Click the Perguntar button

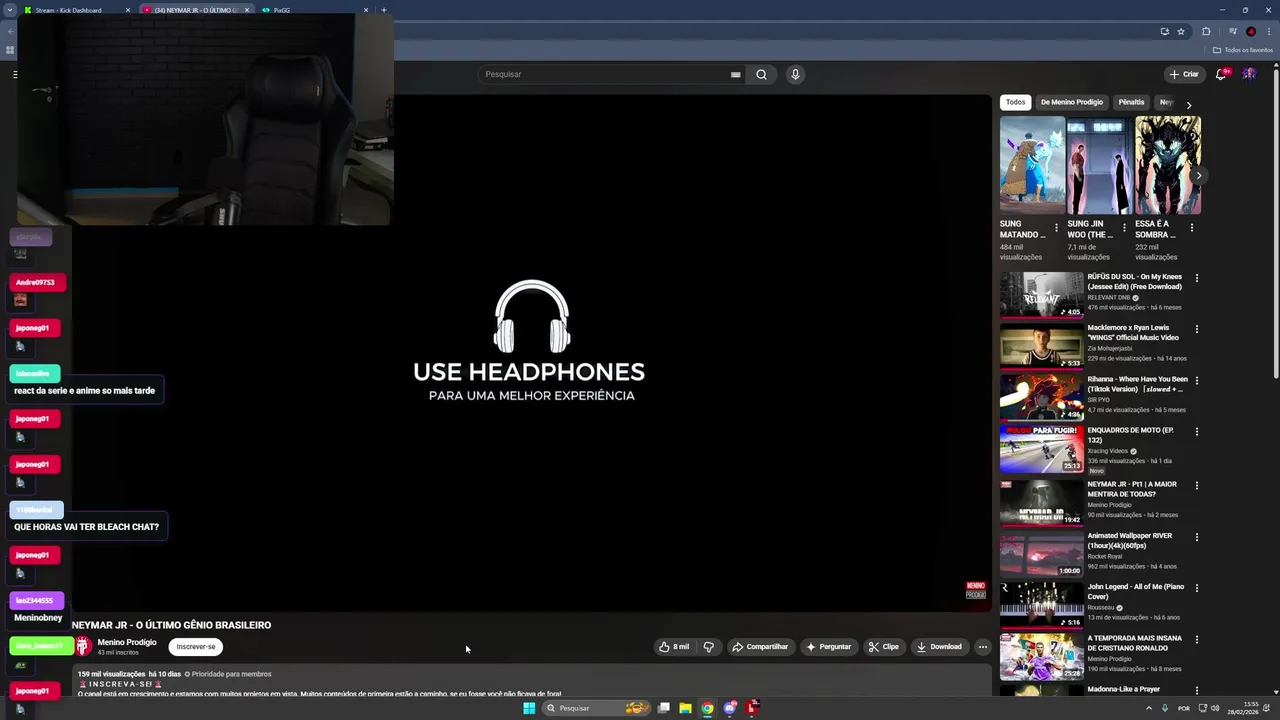[829, 647]
